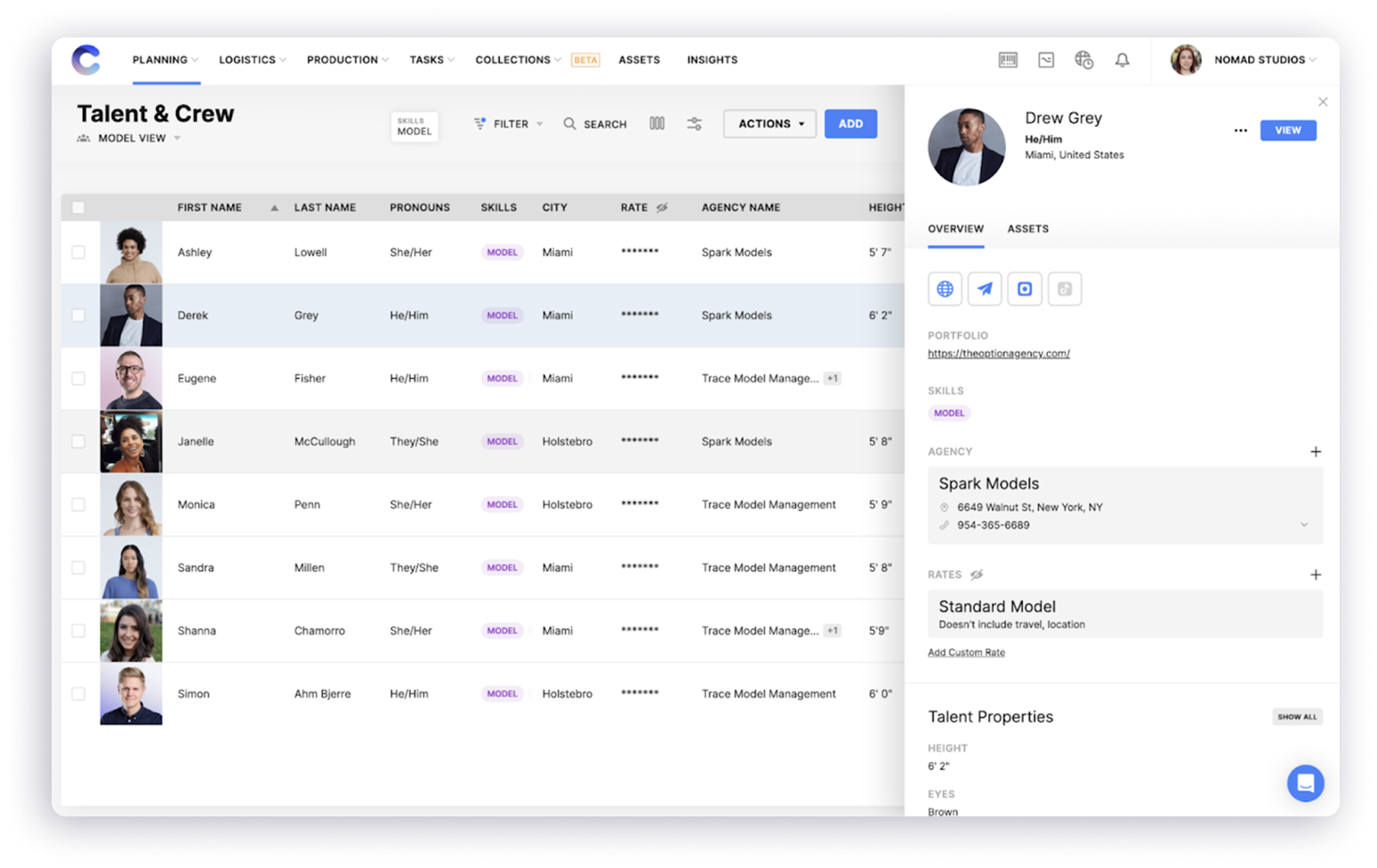
Task: Click Drew Grey's profile photo
Action: point(967,147)
